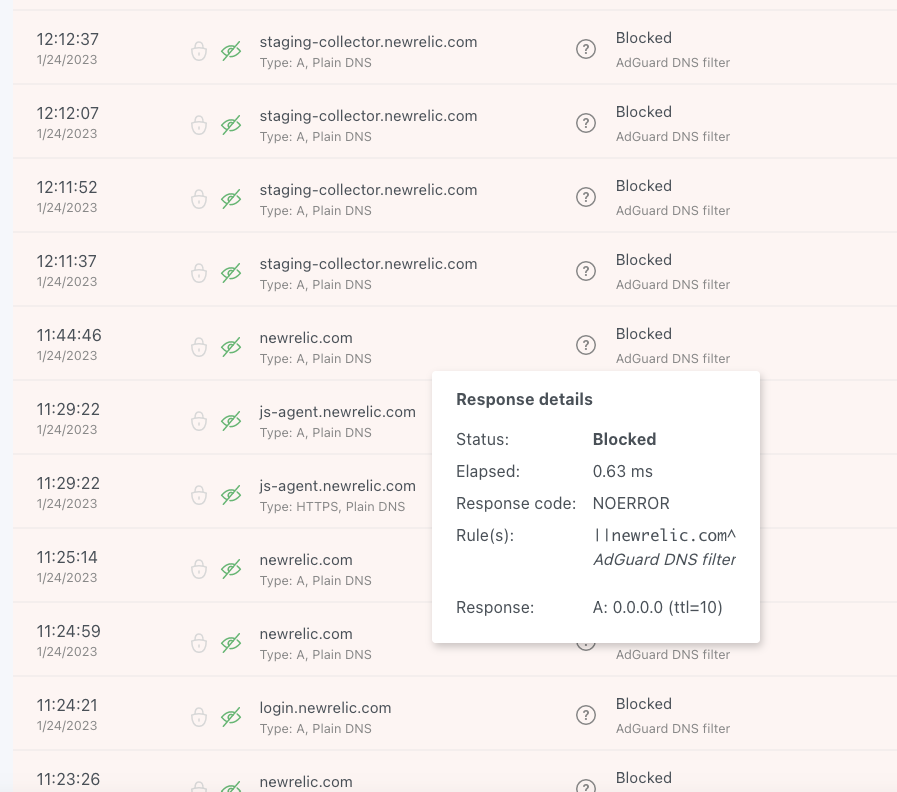Click the question mark icon next to the top Blocked status
The width and height of the screenshot is (897, 792).
pyautogui.click(x=586, y=49)
